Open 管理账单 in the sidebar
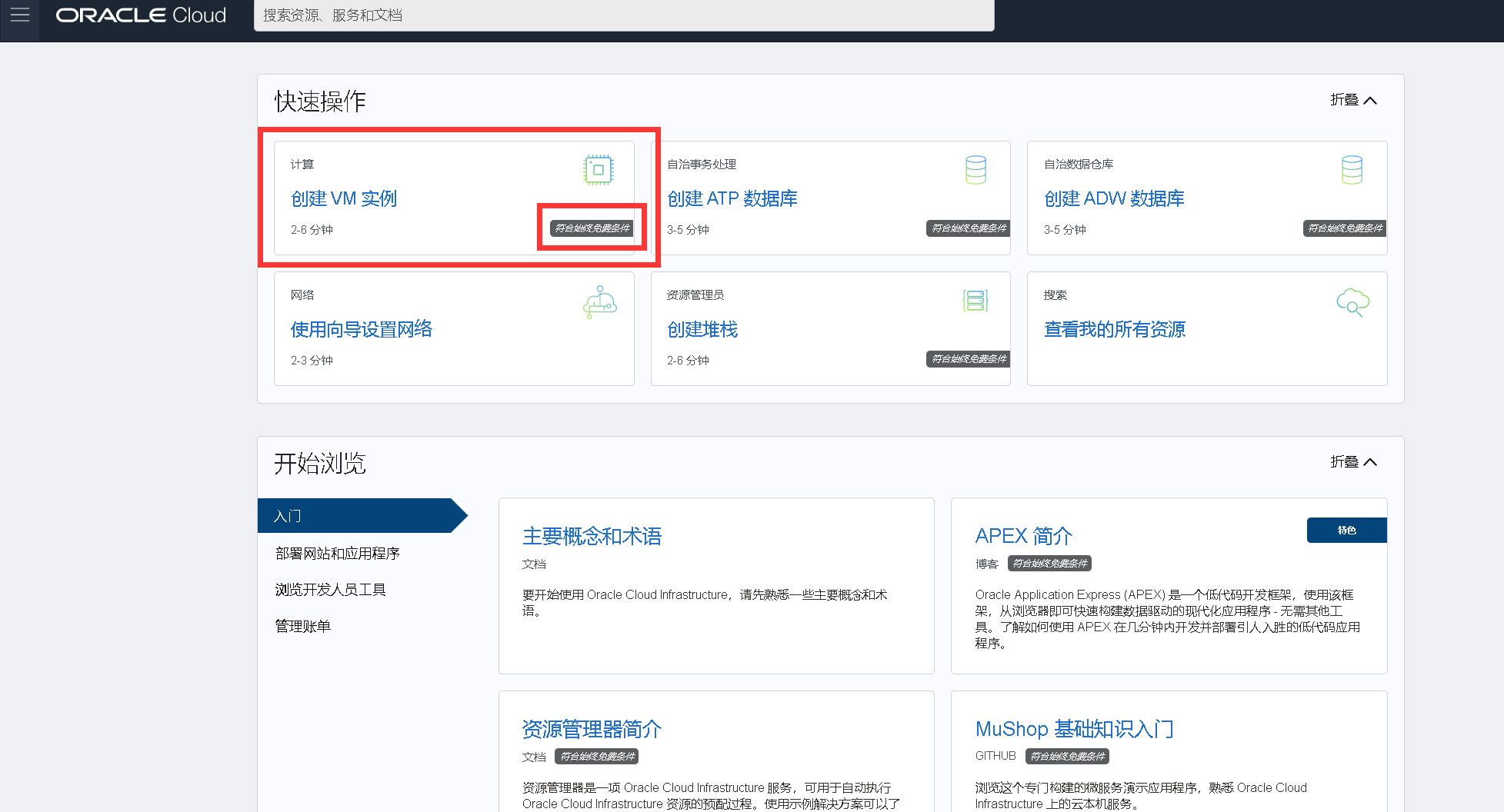 tap(302, 625)
